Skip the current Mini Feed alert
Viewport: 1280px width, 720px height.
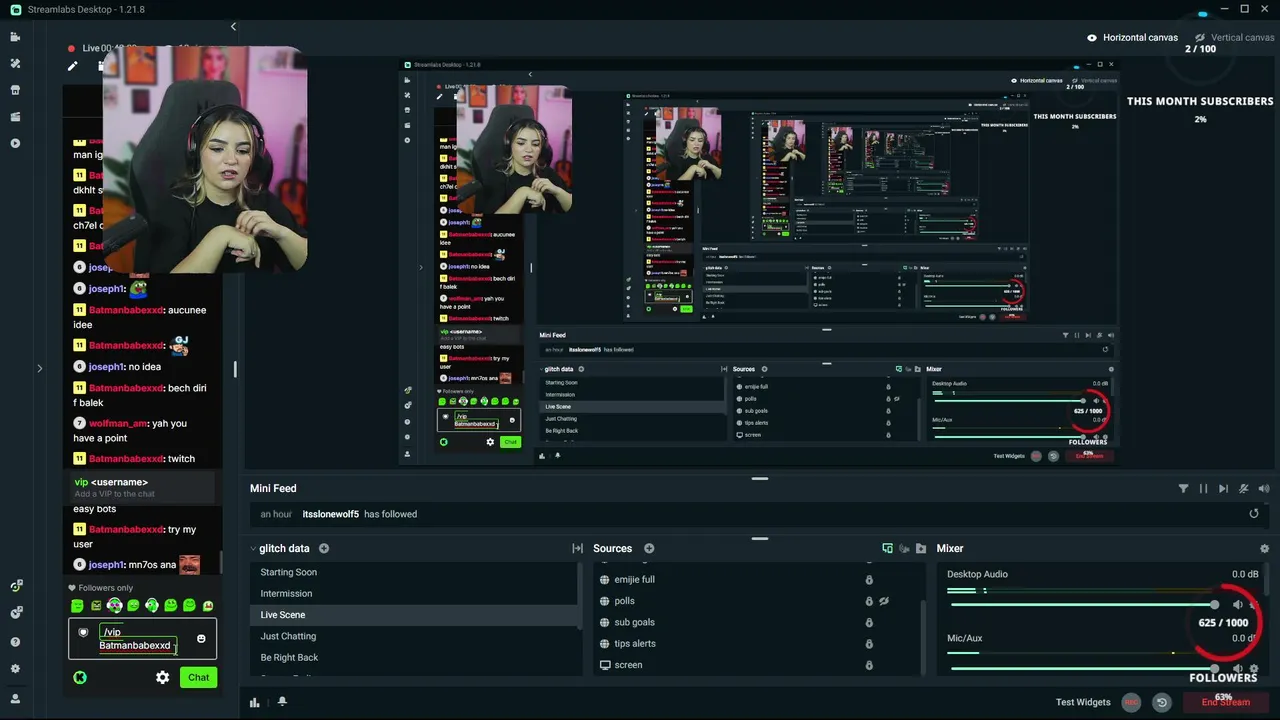pos(1223,489)
